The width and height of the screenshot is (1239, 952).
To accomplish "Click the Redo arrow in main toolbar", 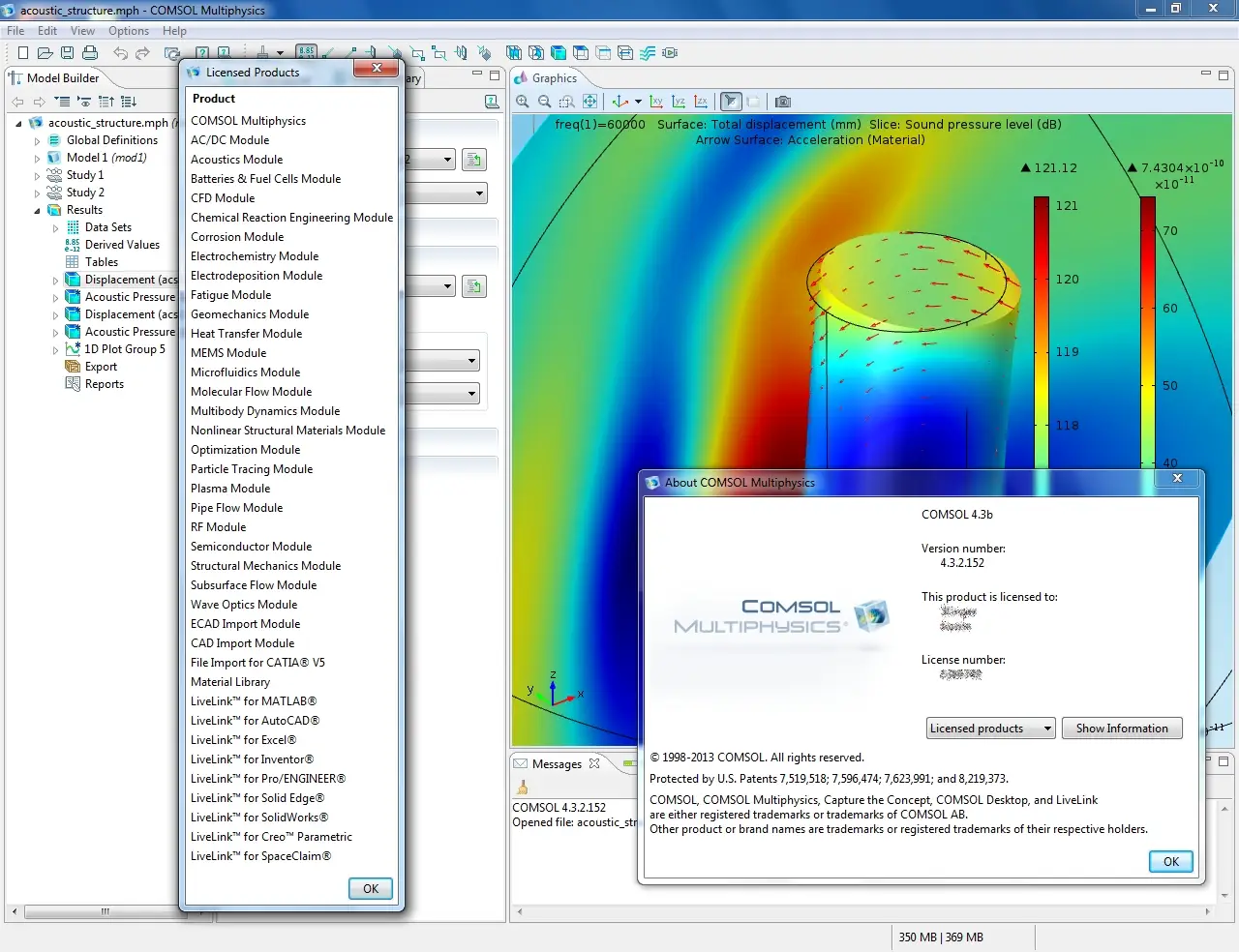I will [x=143, y=53].
